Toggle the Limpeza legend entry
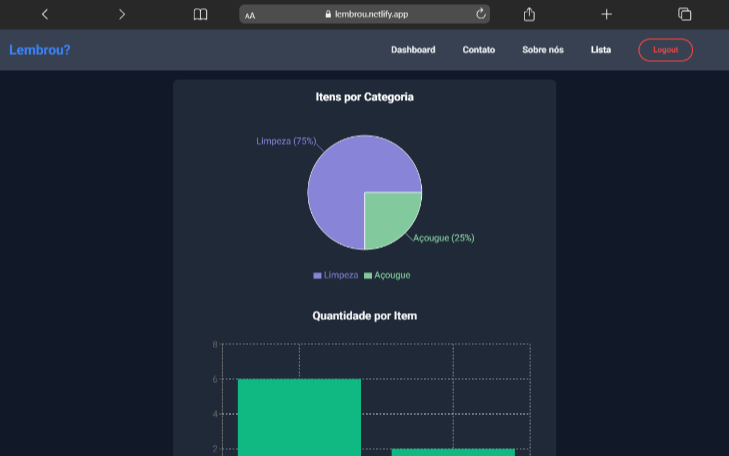 click(335, 275)
